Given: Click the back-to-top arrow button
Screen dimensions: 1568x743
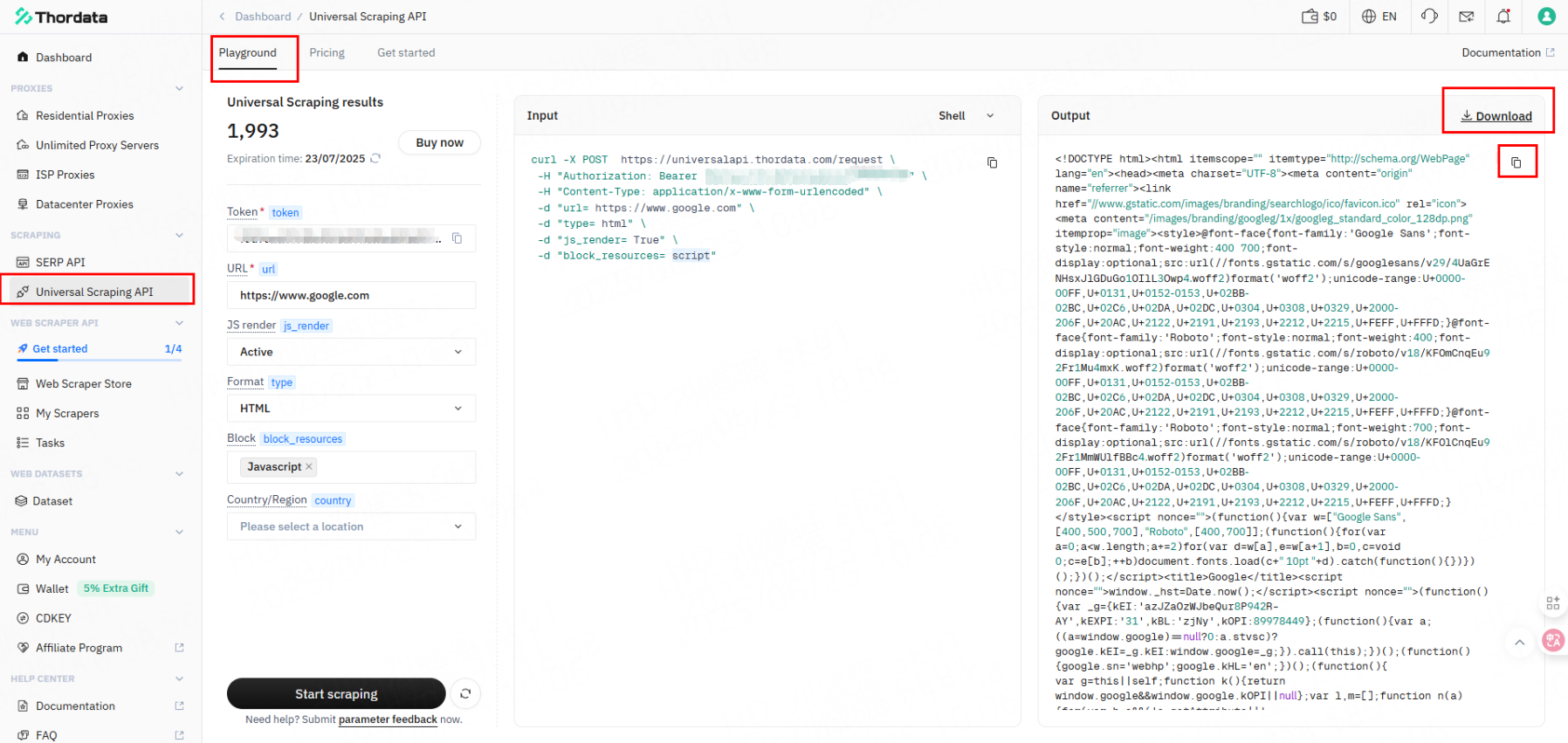Looking at the screenshot, I should [1520, 643].
